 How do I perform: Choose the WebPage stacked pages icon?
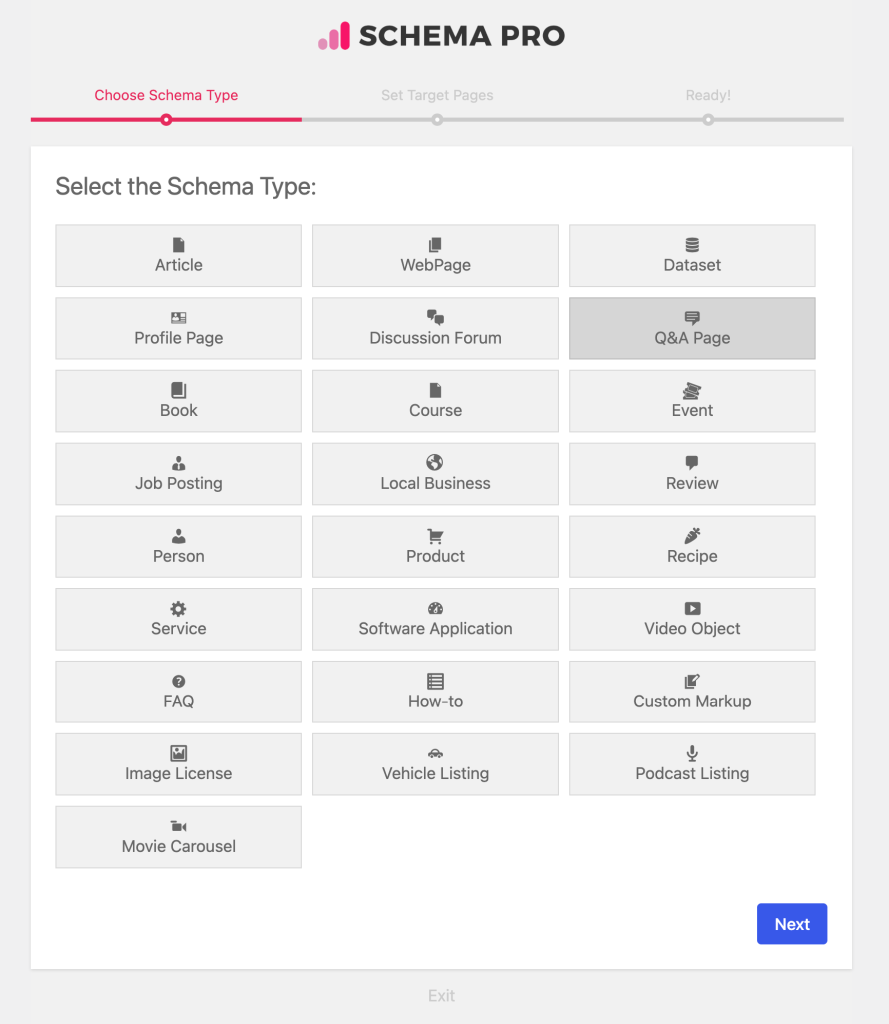coord(435,245)
